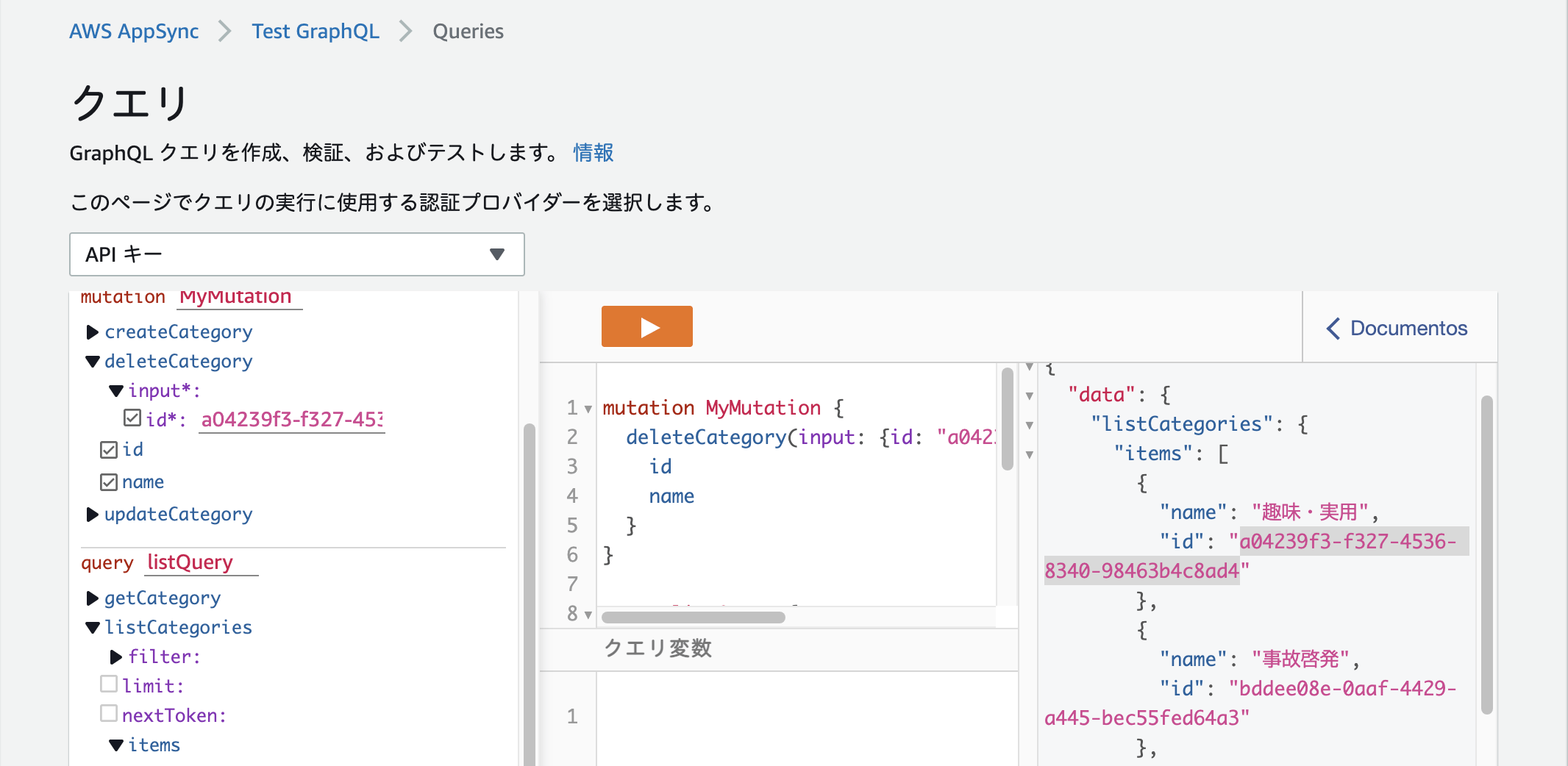Click the name field on editor line 4
Image resolution: width=1568 pixels, height=766 pixels.
(x=671, y=497)
